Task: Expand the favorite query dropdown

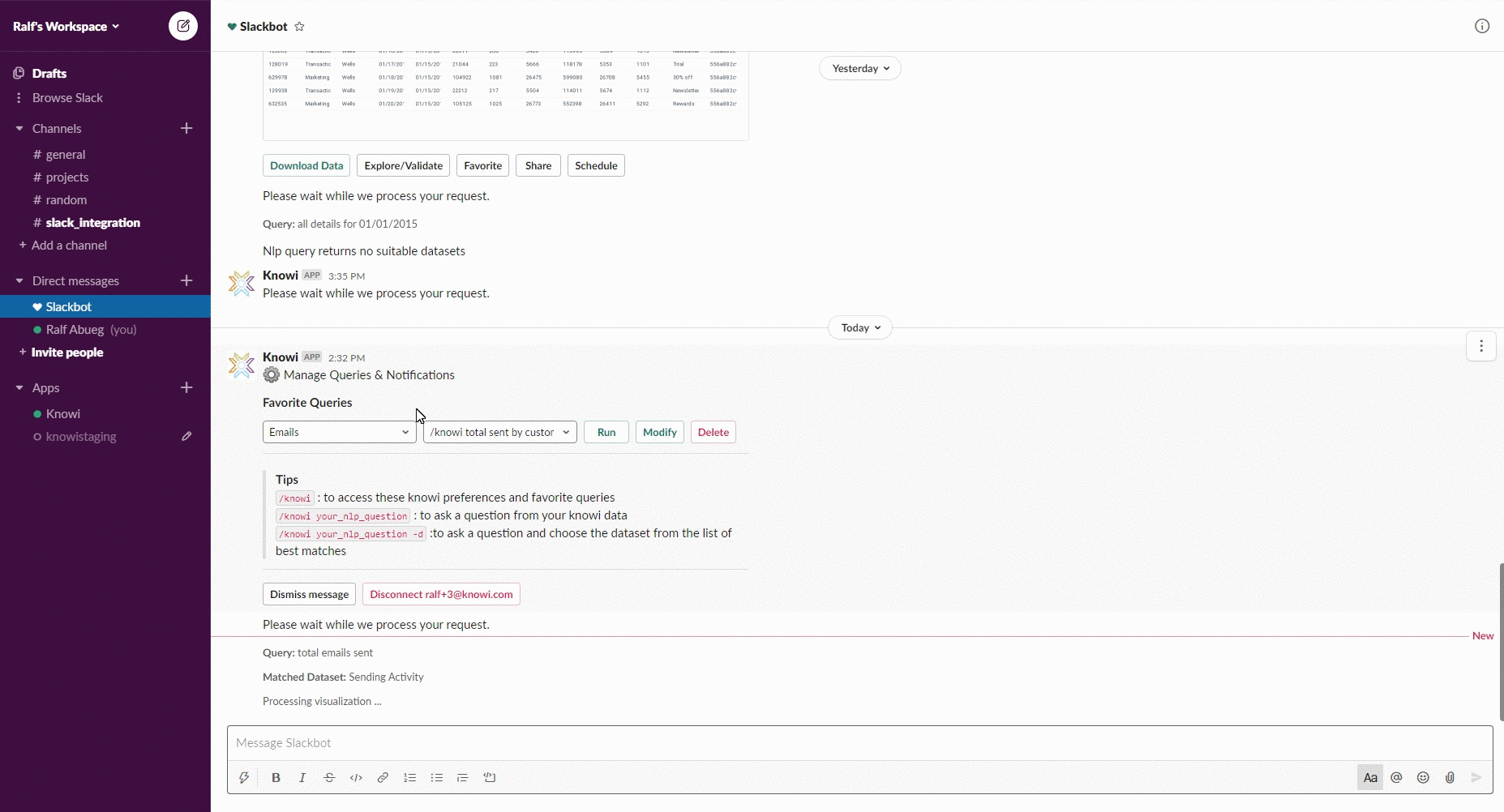Action: click(x=499, y=432)
